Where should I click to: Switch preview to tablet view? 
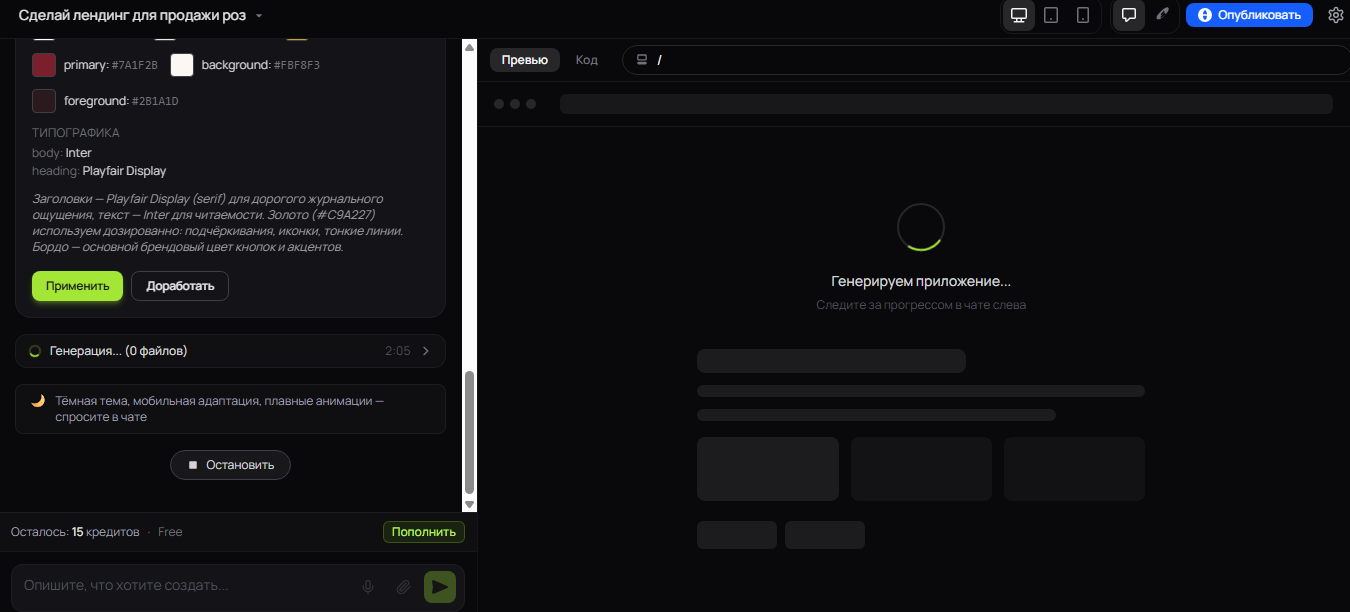point(1051,15)
